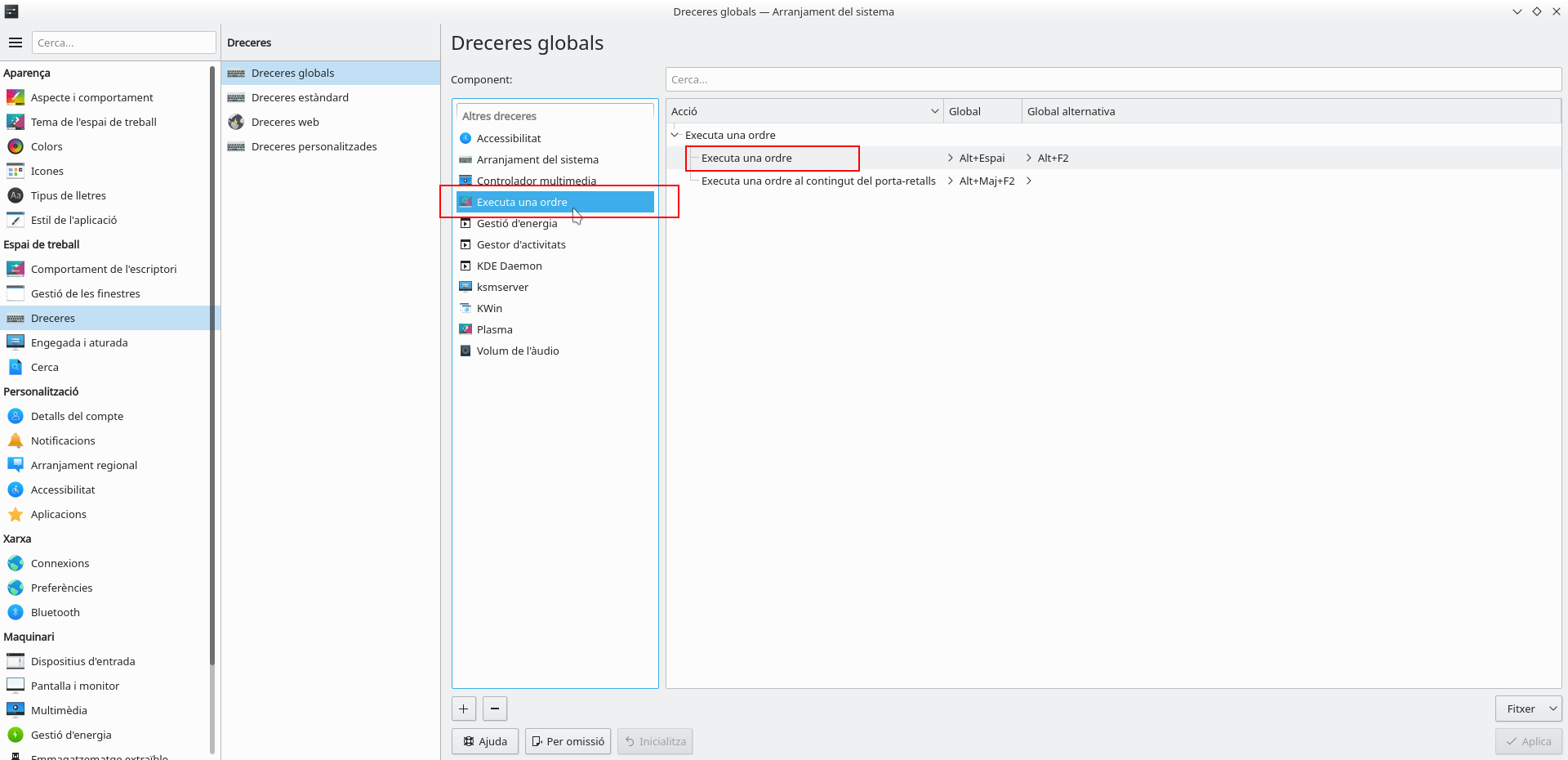Select KWin in component list
Screen dimensions: 1568x760
489,308
